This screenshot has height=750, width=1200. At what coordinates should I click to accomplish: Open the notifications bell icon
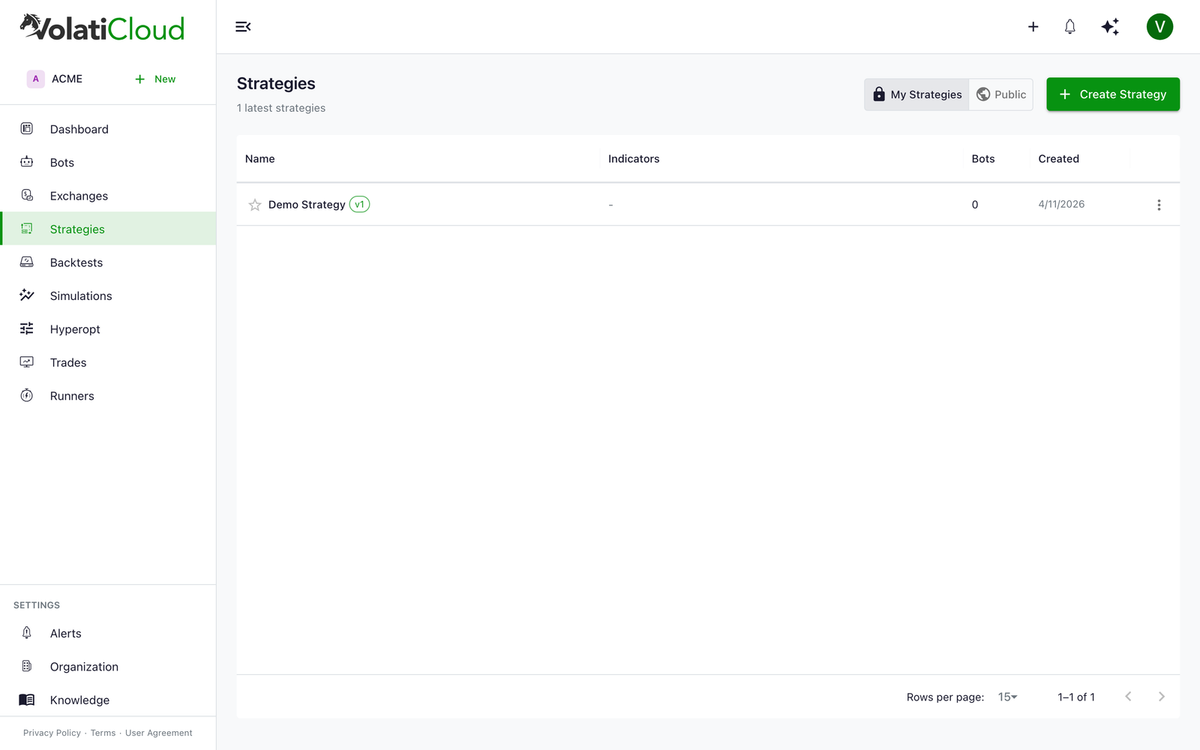(x=1070, y=27)
